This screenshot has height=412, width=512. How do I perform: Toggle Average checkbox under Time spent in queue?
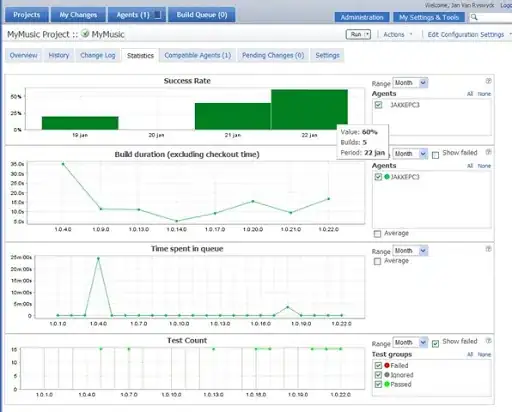[x=377, y=261]
